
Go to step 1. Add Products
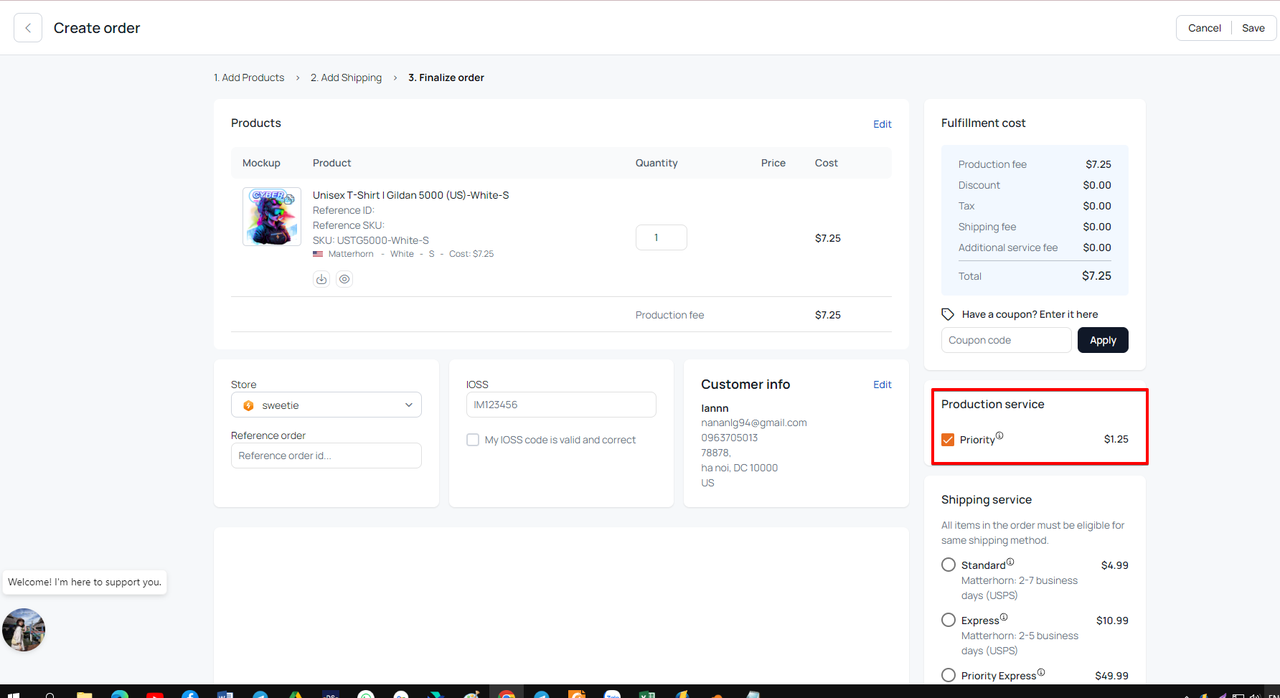click(x=249, y=78)
